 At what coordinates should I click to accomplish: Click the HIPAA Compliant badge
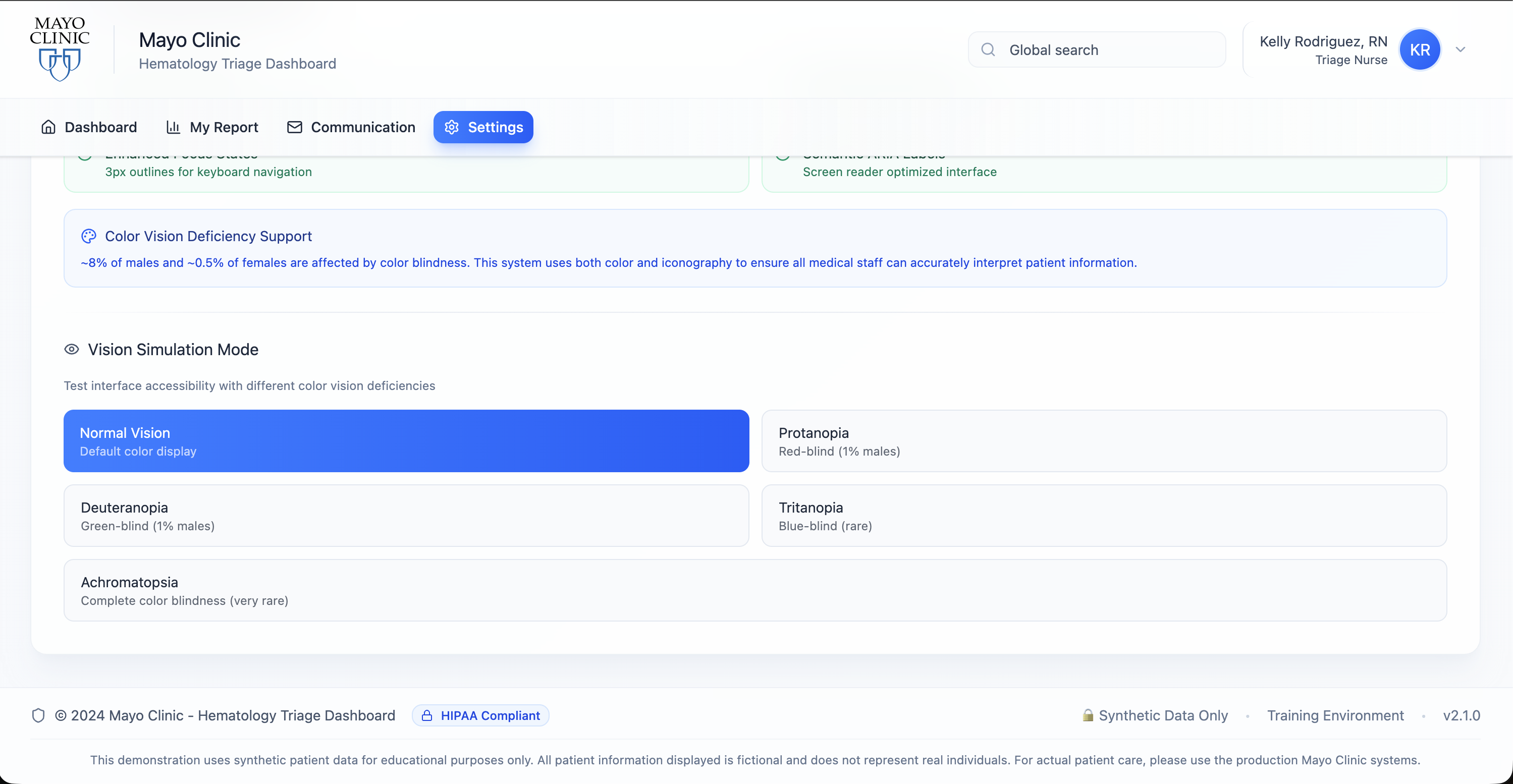click(x=480, y=715)
